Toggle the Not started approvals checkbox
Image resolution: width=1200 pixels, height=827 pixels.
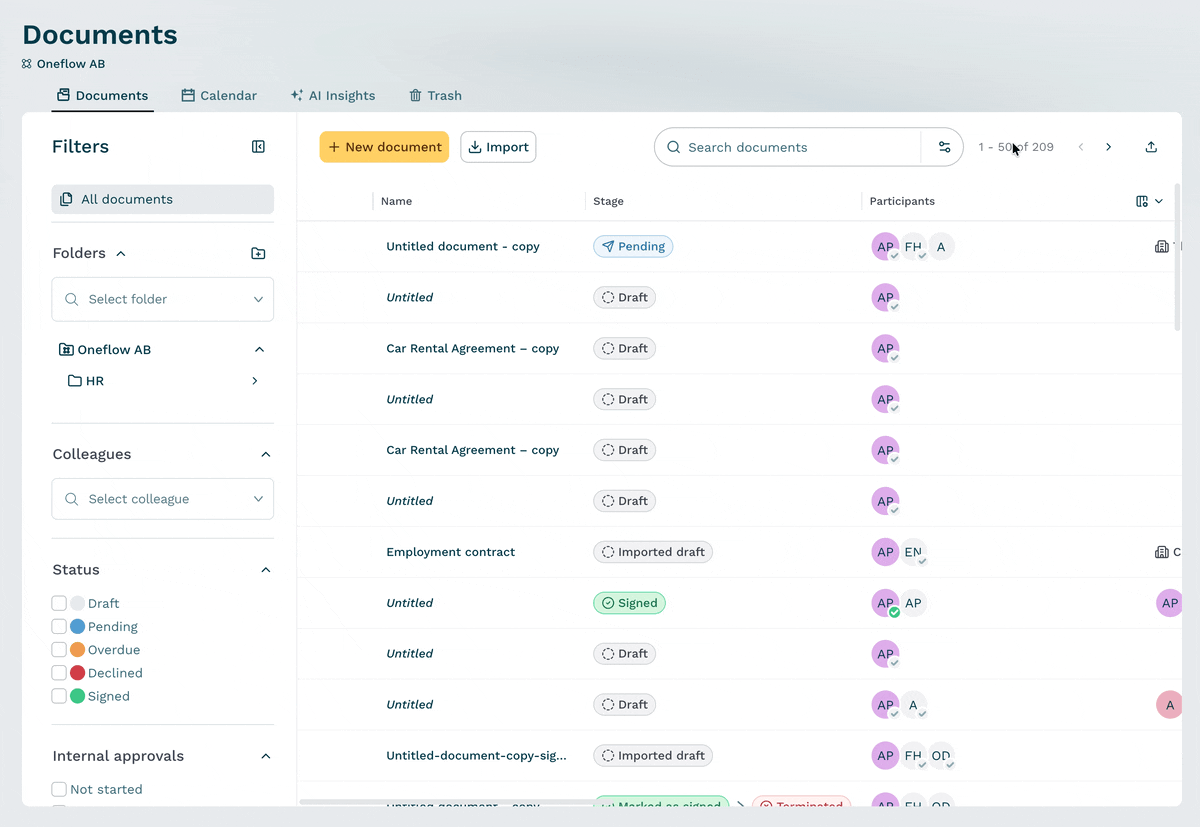[x=59, y=790]
